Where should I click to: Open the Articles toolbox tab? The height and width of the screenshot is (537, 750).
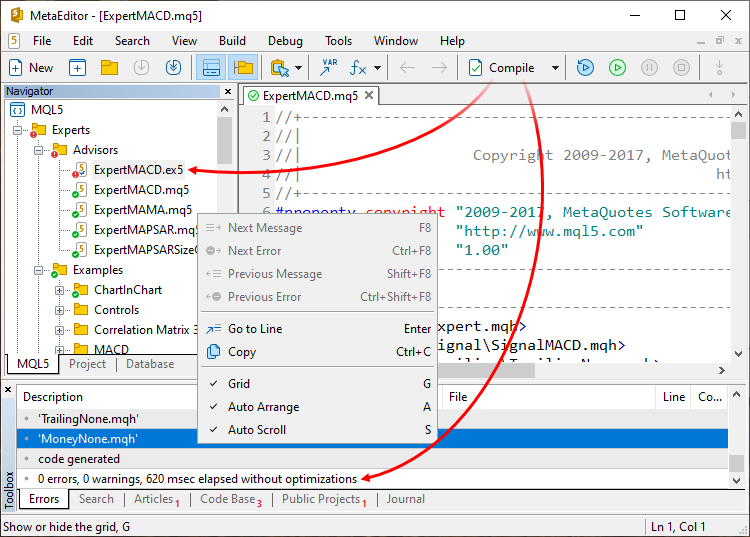point(156,499)
